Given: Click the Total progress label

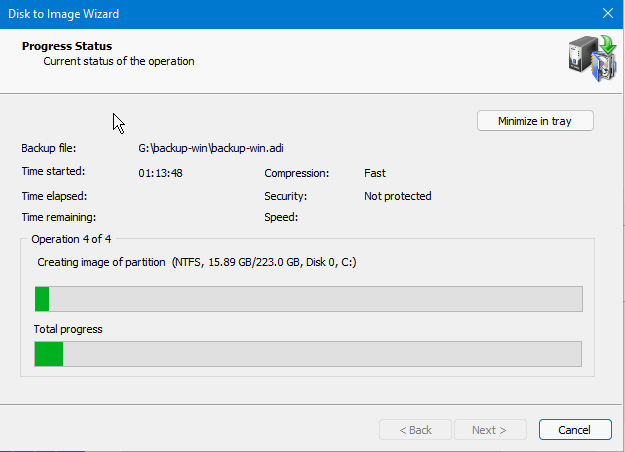Looking at the screenshot, I should click(x=68, y=329).
